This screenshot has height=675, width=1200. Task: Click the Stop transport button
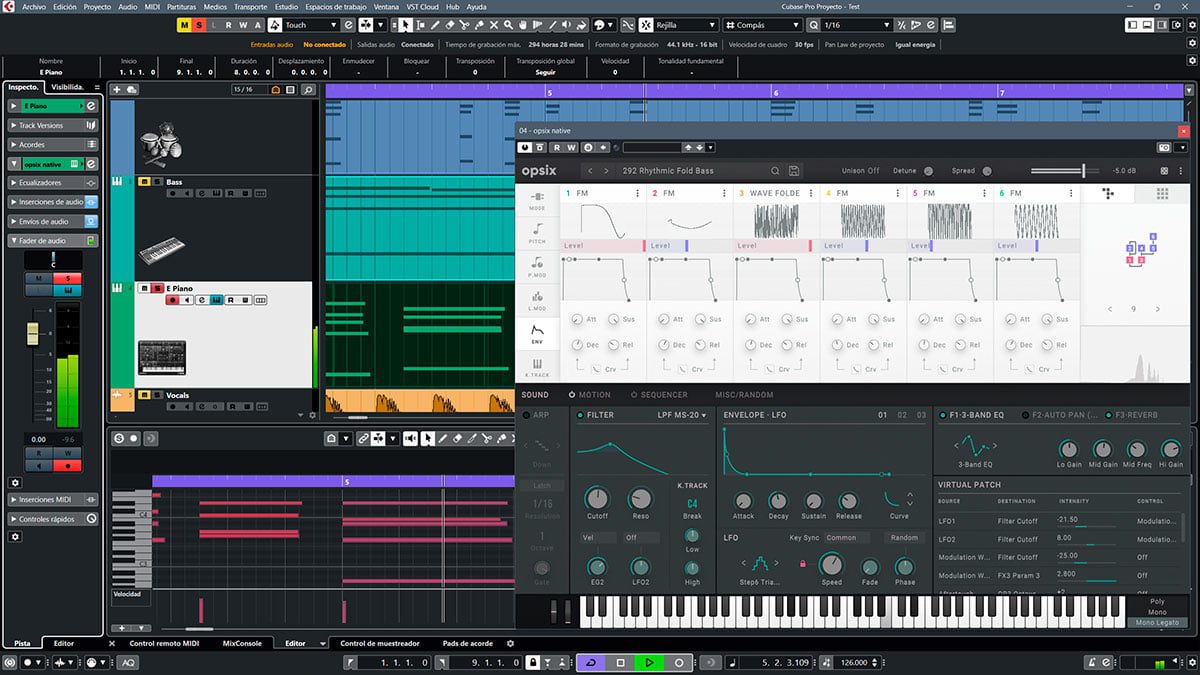tap(620, 662)
